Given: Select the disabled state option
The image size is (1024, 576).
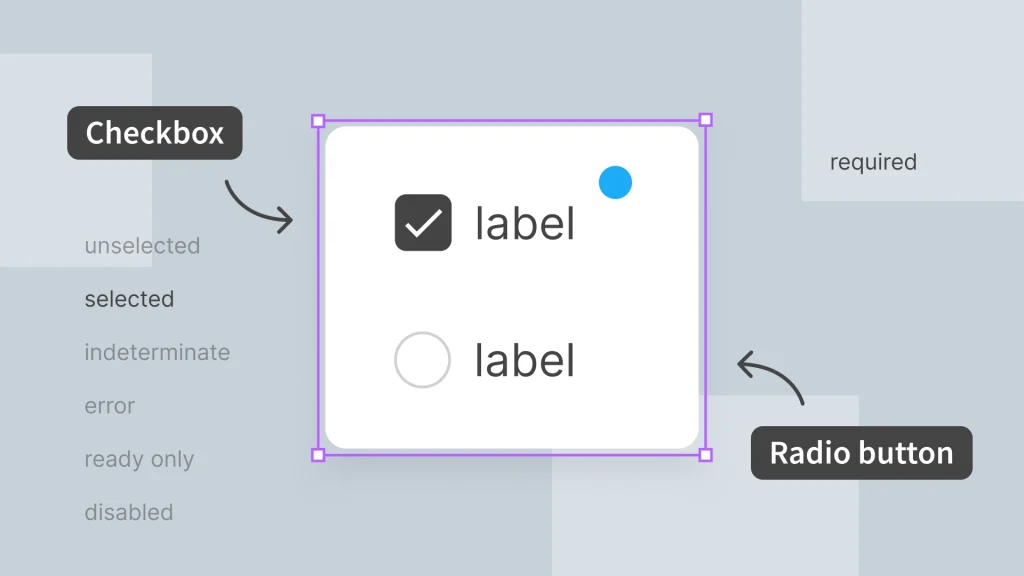Looking at the screenshot, I should pyautogui.click(x=129, y=512).
